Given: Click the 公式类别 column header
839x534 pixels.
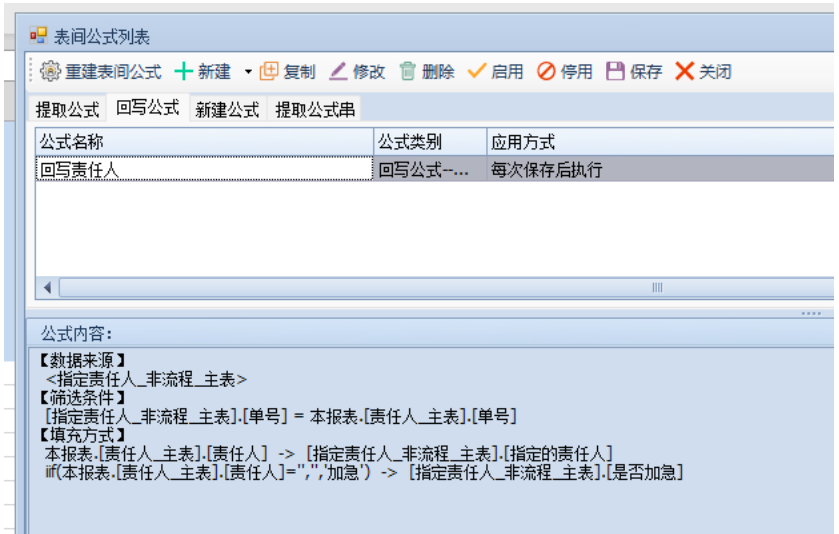Looking at the screenshot, I should tap(430, 143).
